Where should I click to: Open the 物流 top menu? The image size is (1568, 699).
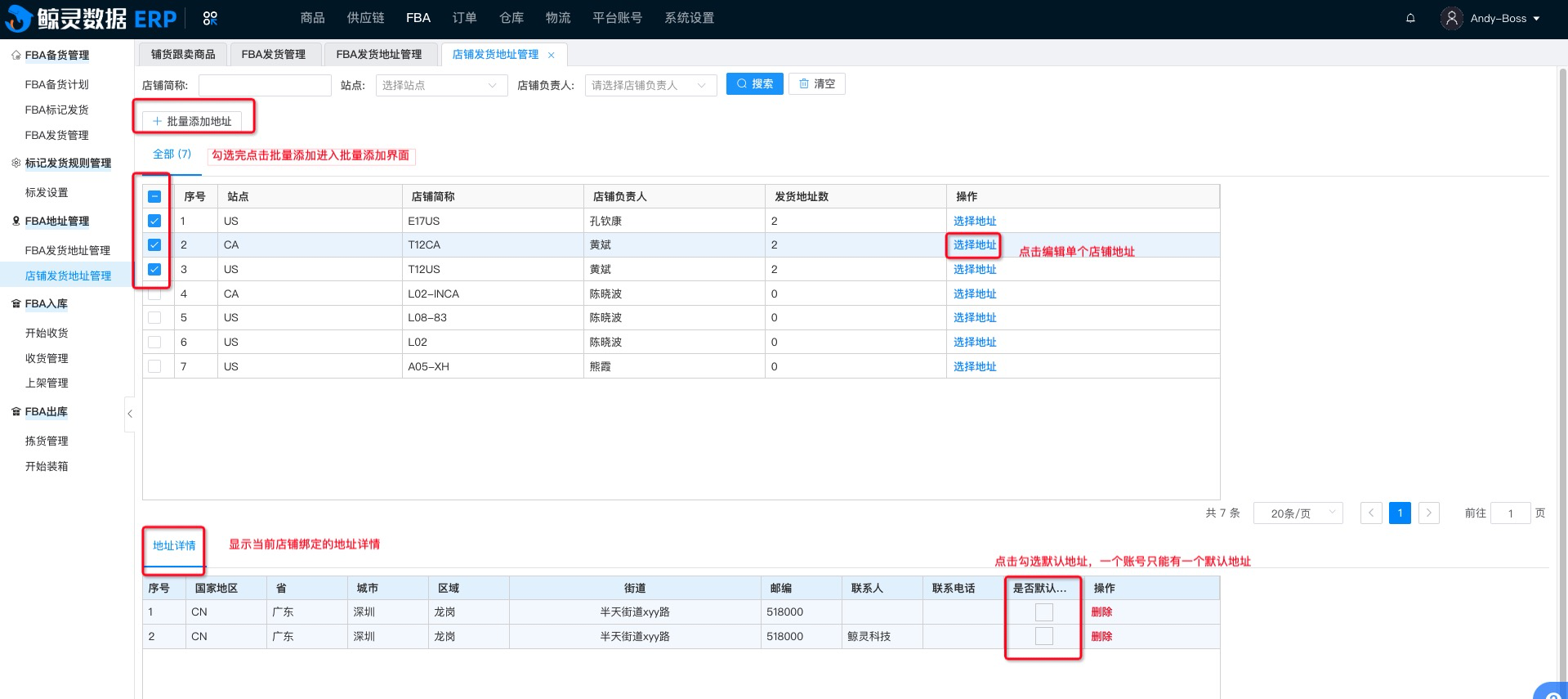point(558,18)
